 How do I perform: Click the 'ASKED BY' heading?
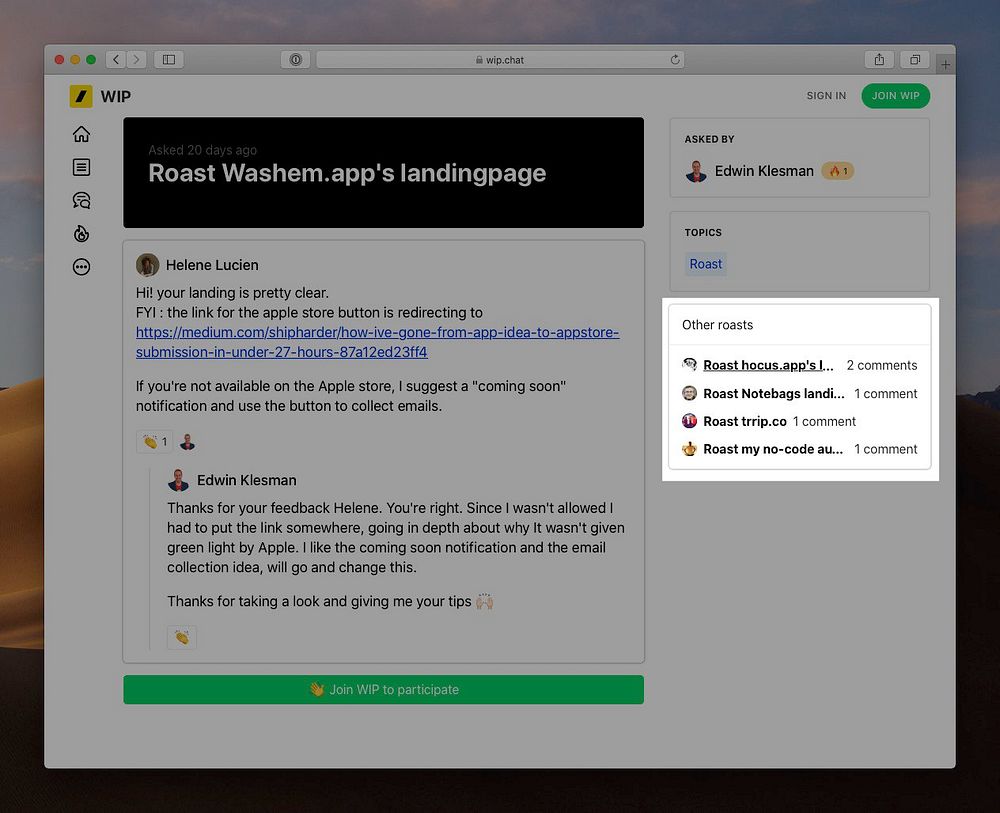(x=709, y=139)
